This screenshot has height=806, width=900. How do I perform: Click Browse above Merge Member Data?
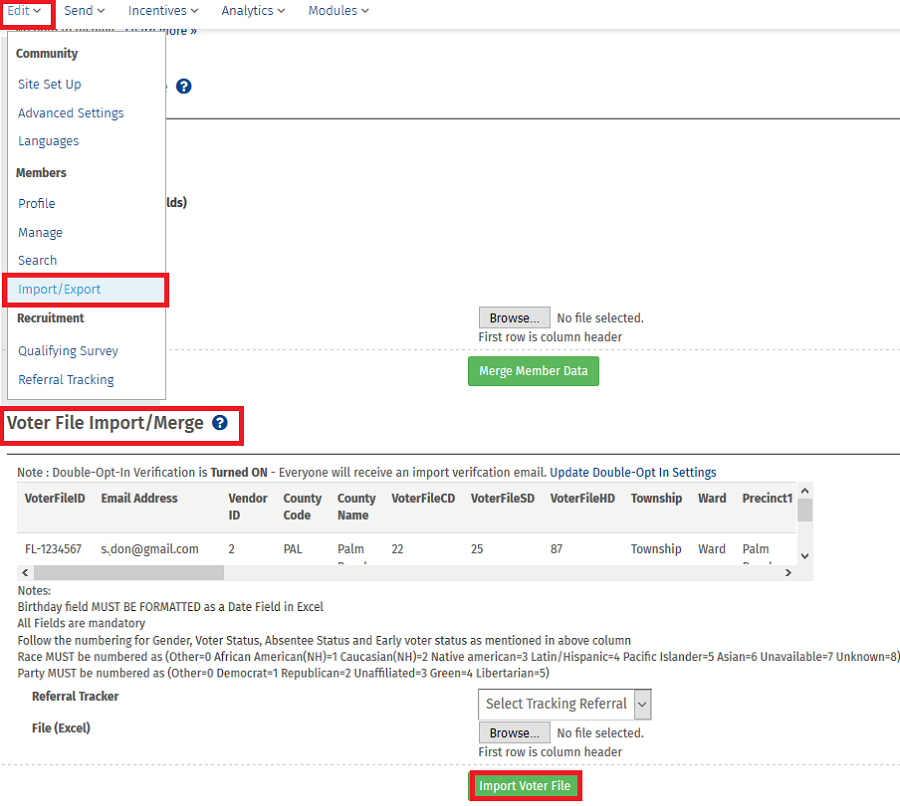point(514,318)
